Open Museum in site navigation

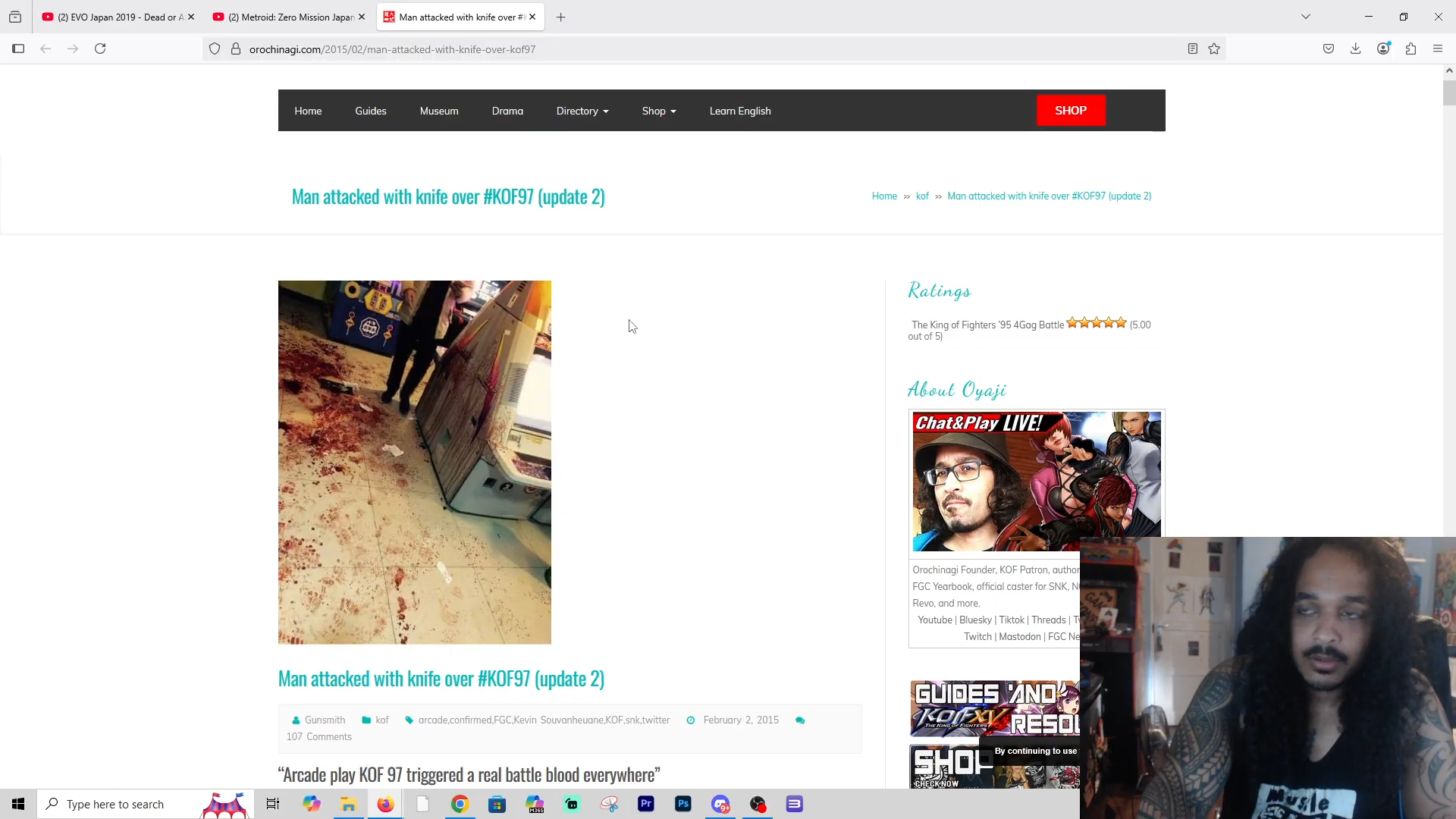coord(439,111)
